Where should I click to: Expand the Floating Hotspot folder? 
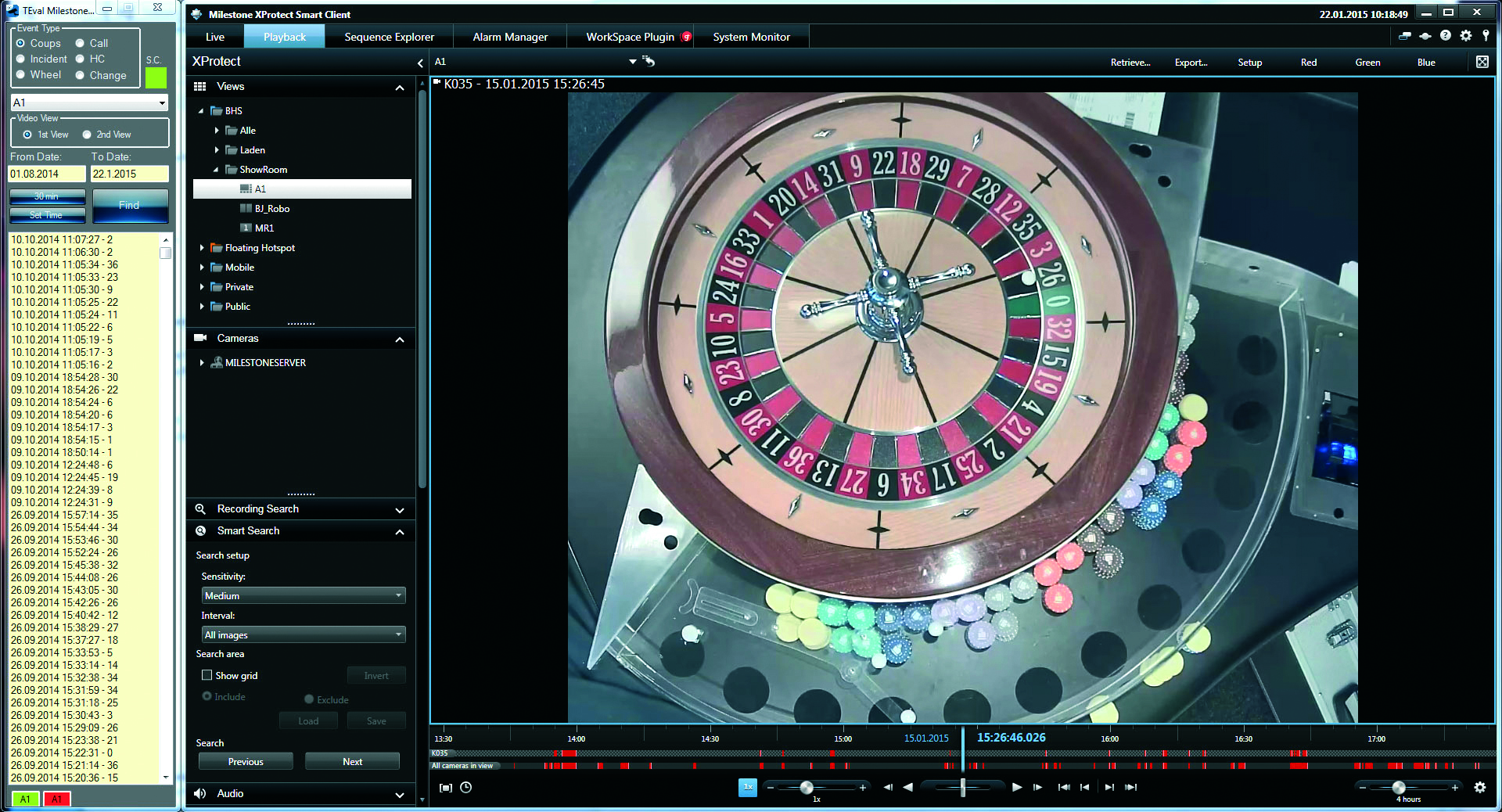coord(202,248)
